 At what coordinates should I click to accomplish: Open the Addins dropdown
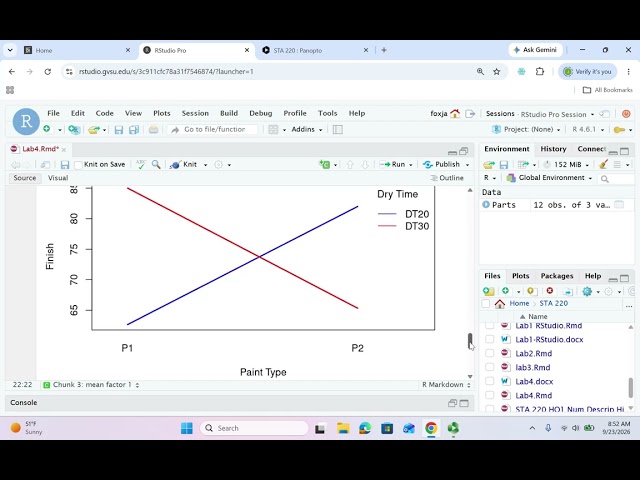tap(307, 129)
